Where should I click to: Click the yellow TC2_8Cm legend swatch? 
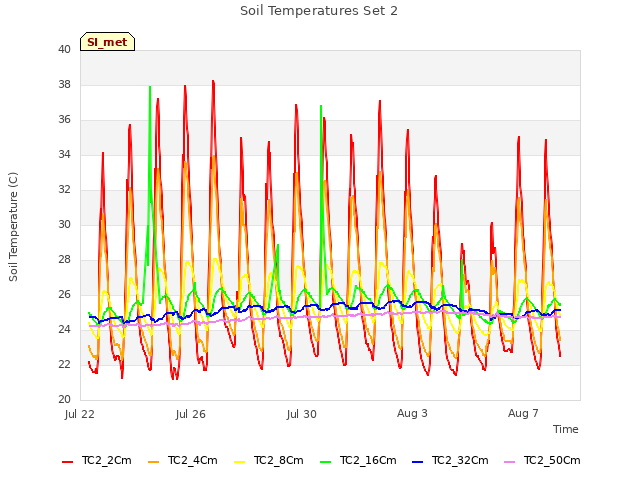pos(240,462)
